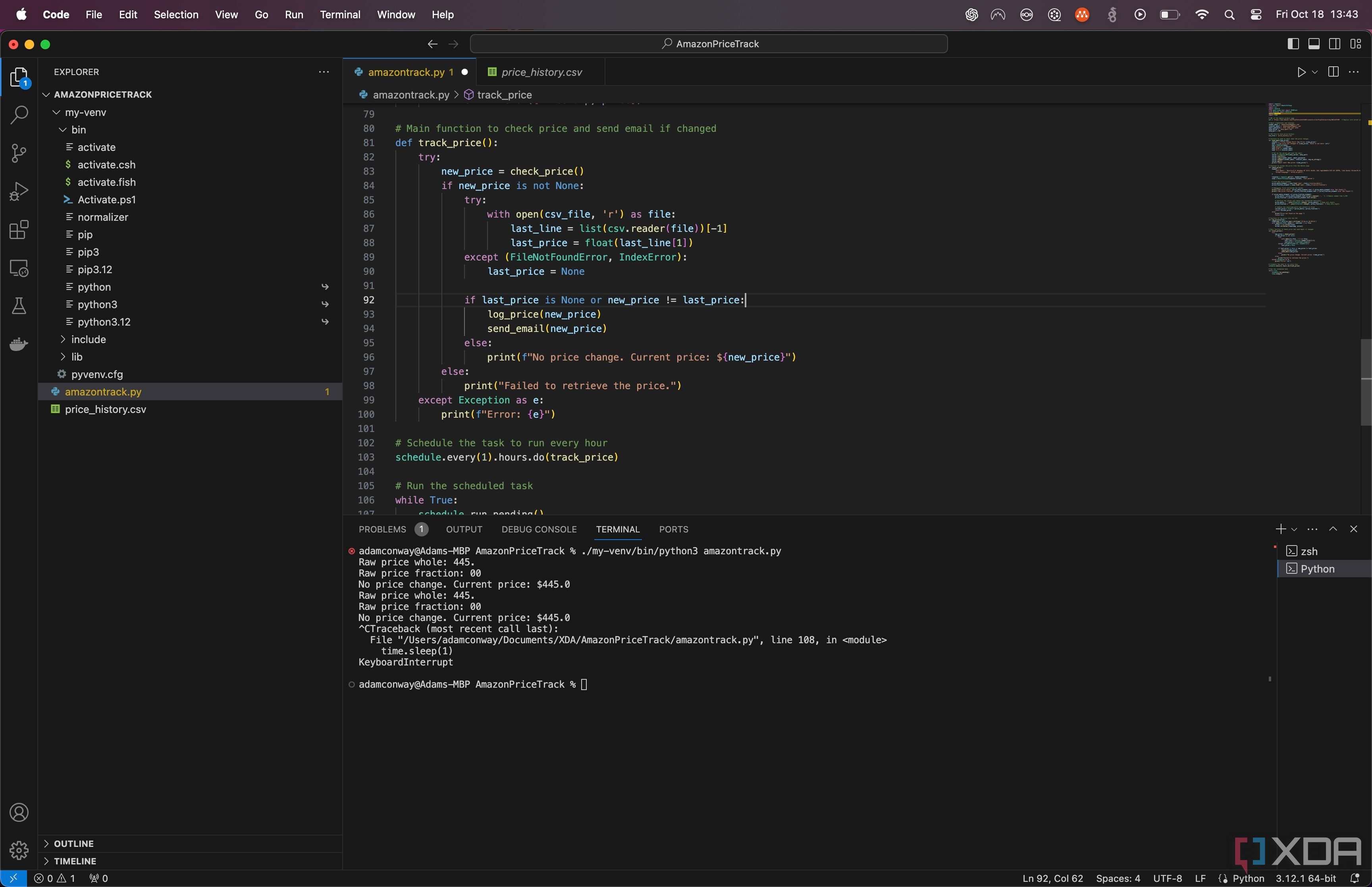Expand the TIMELINE section

tap(75, 861)
